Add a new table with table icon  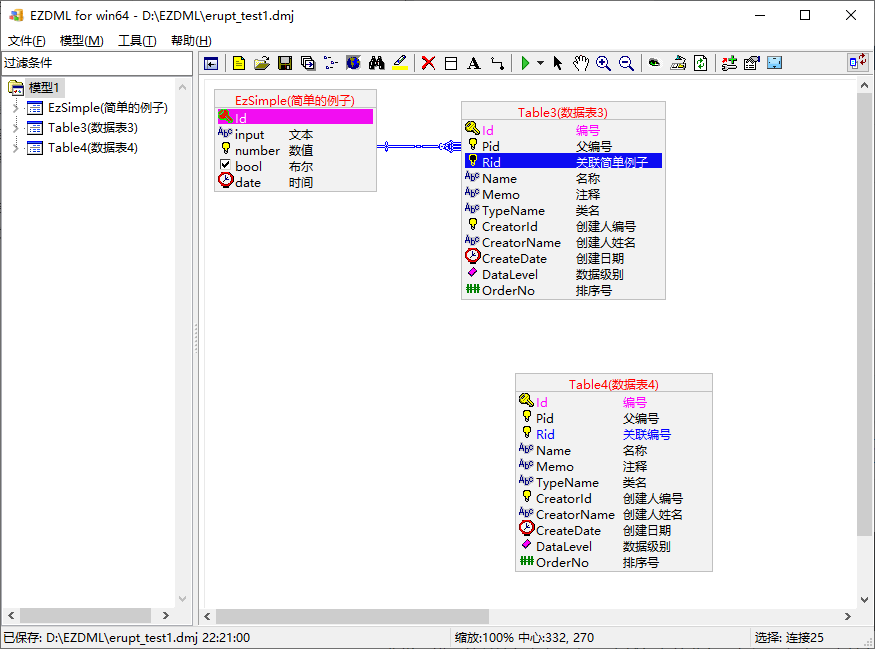(451, 64)
